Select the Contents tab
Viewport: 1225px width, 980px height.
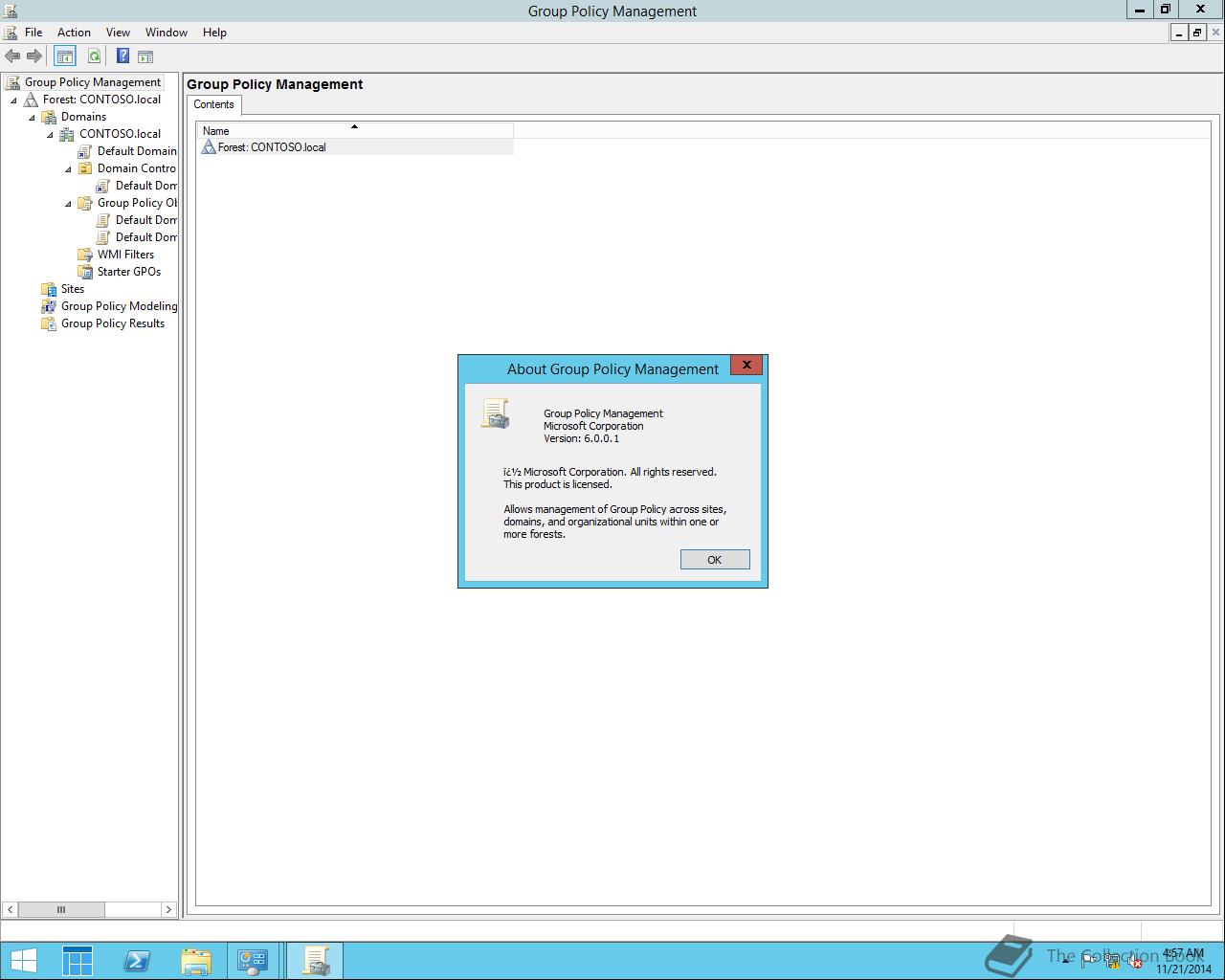pos(213,105)
